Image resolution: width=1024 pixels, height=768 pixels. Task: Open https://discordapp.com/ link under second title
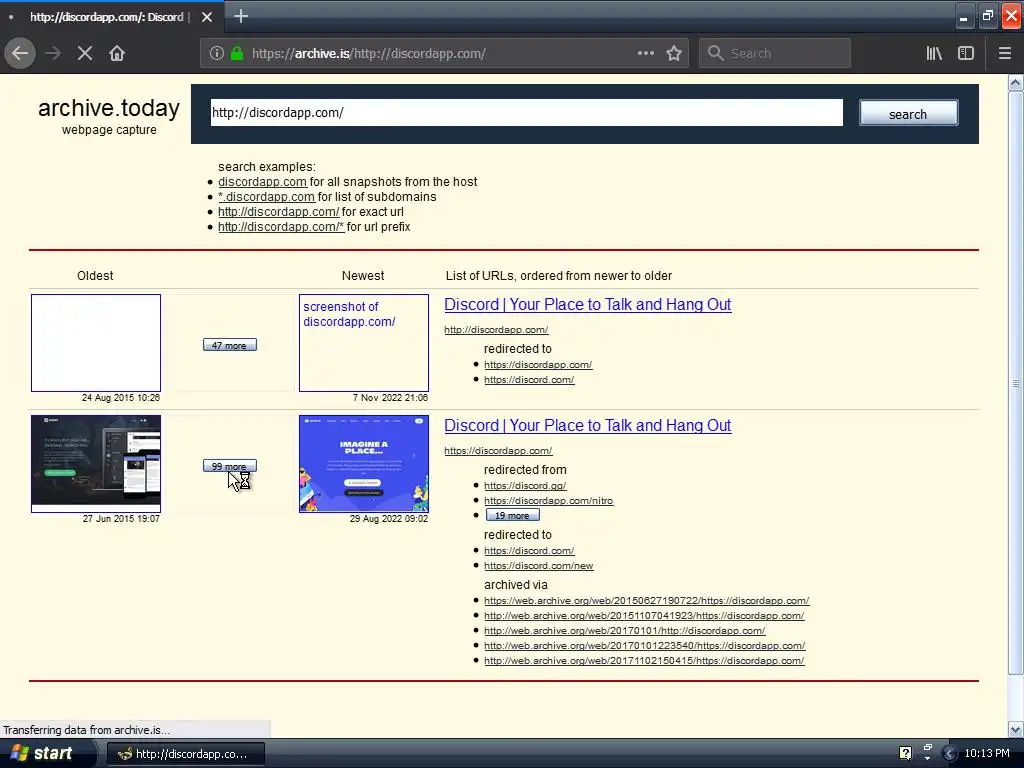tap(498, 451)
